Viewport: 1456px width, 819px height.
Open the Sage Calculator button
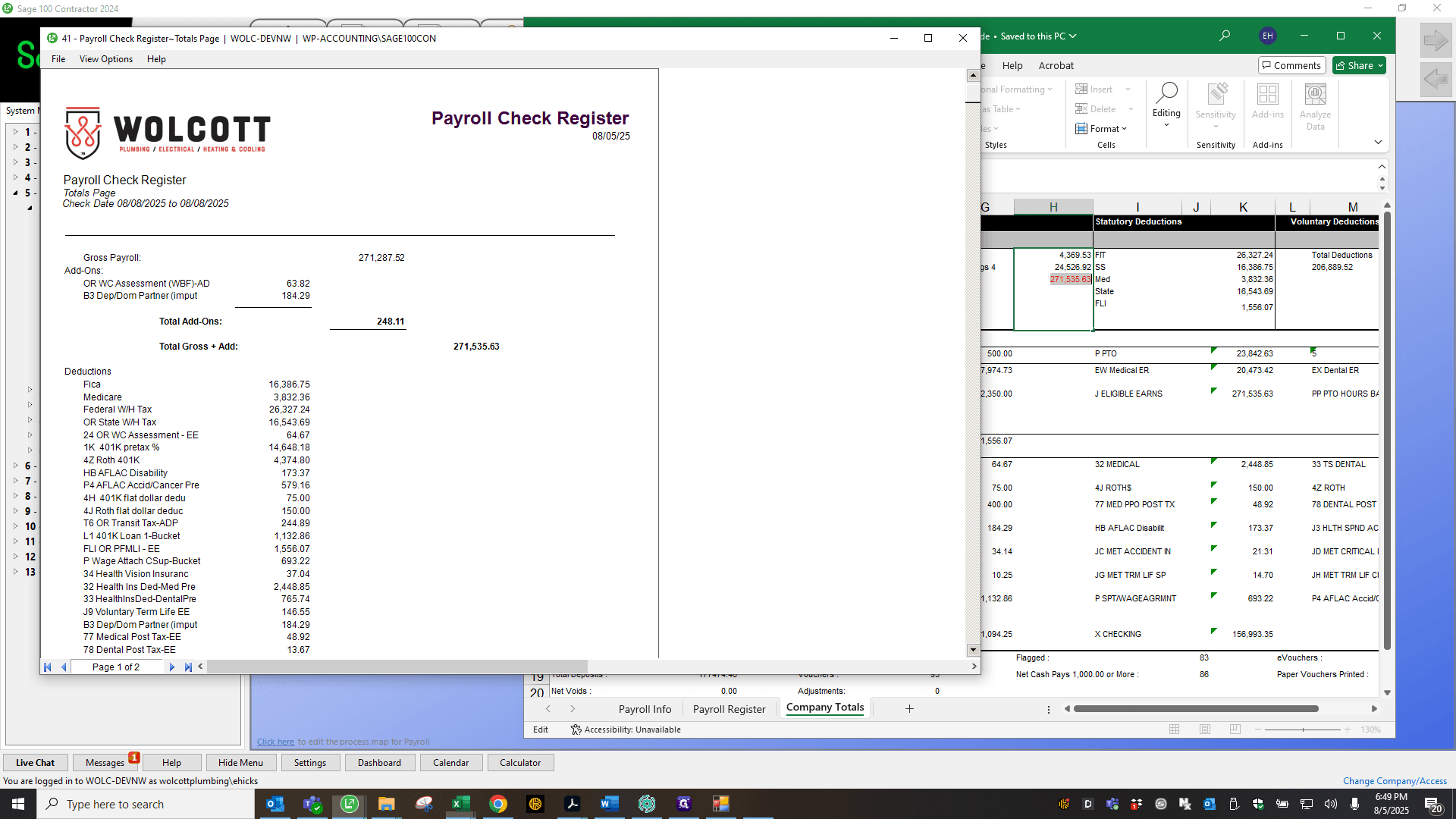pos(520,763)
